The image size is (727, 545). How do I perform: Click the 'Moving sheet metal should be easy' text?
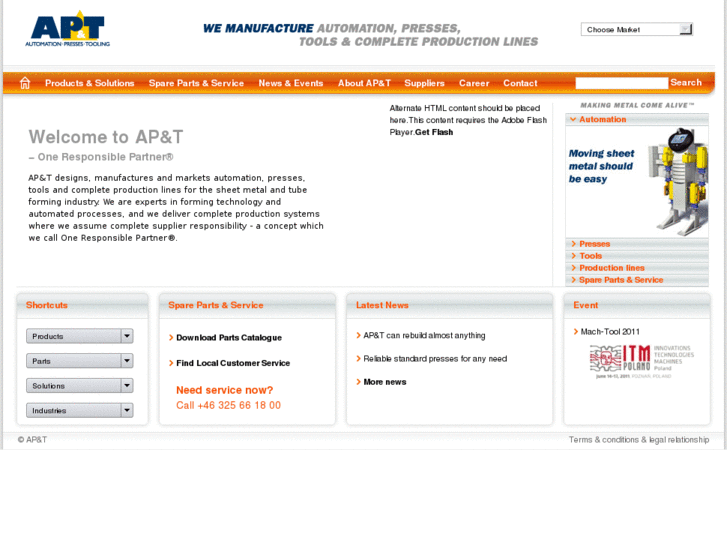(601, 166)
